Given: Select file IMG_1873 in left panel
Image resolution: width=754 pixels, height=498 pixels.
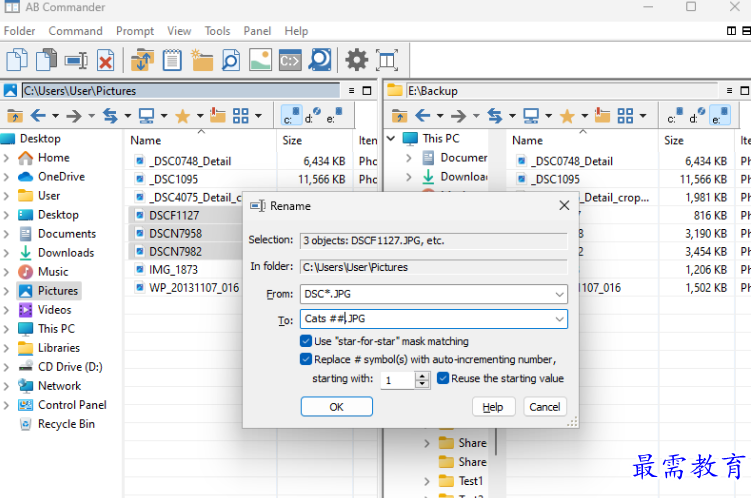Looking at the screenshot, I should pyautogui.click(x=173, y=270).
